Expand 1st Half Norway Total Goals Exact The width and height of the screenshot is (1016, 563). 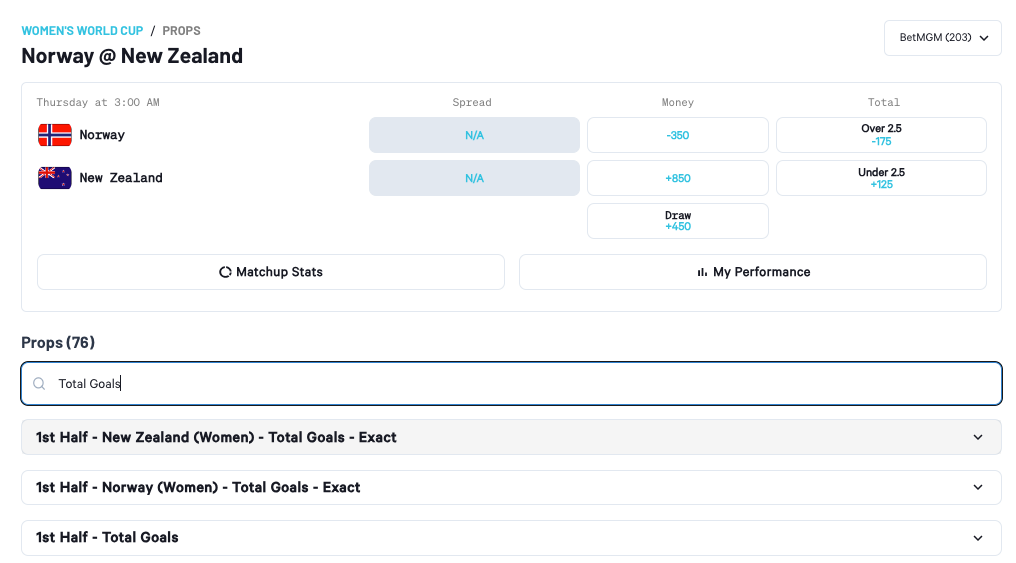tap(510, 487)
